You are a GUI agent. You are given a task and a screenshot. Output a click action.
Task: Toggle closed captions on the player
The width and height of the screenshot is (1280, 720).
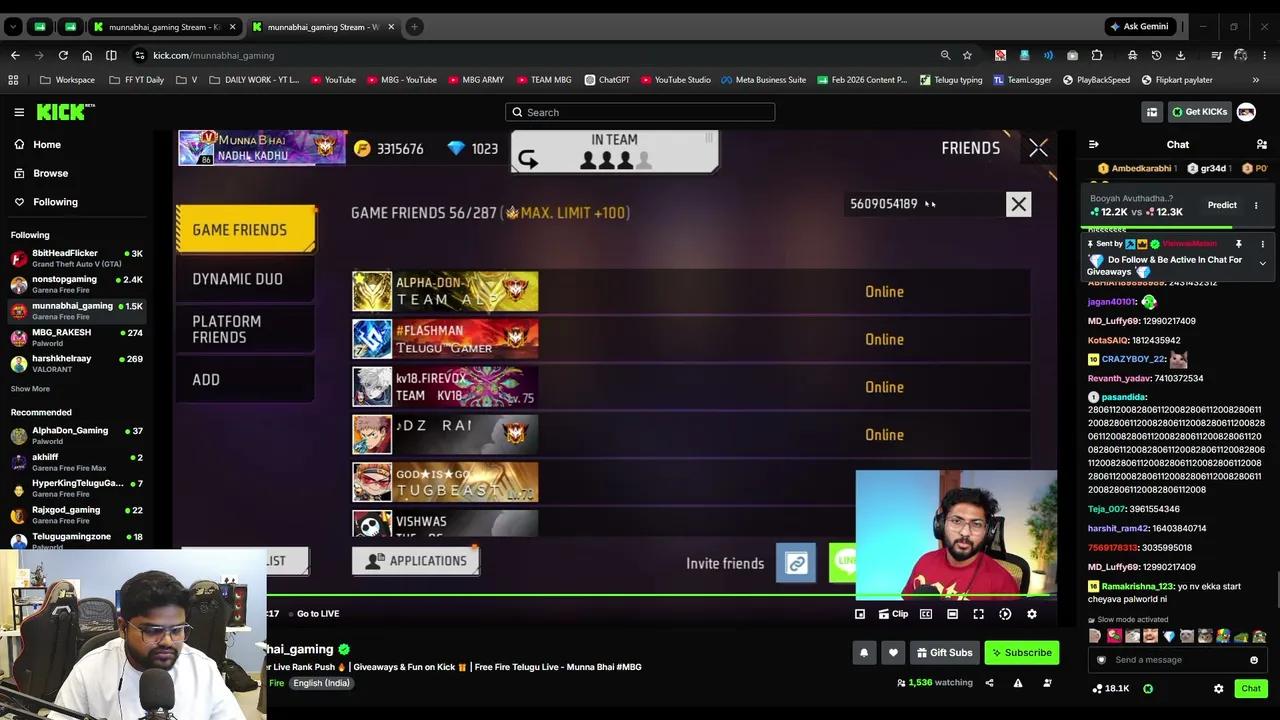(x=926, y=614)
